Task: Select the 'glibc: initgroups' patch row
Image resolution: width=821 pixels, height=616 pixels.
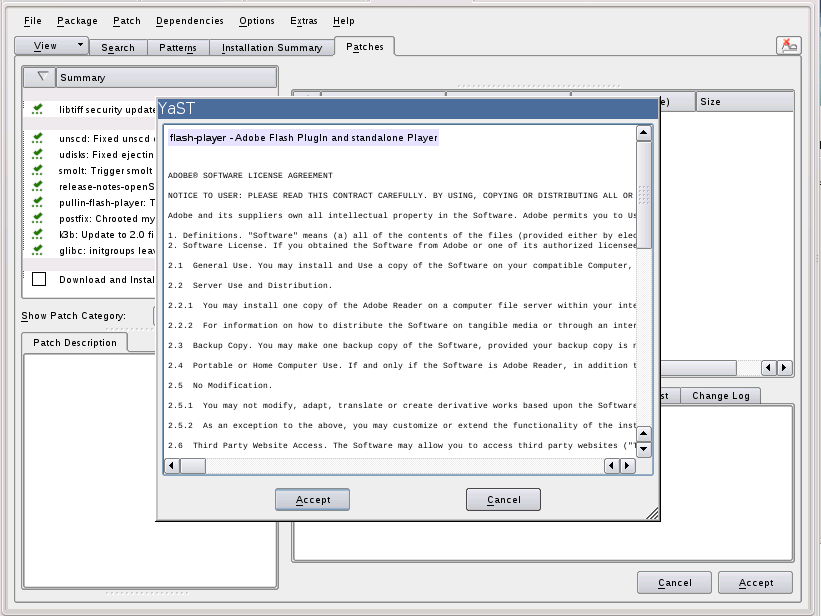Action: [90, 250]
